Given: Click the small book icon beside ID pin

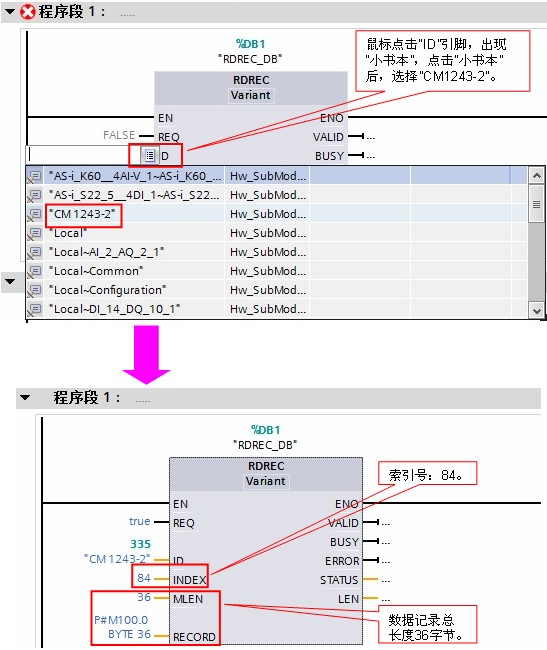Looking at the screenshot, I should 150,156.
